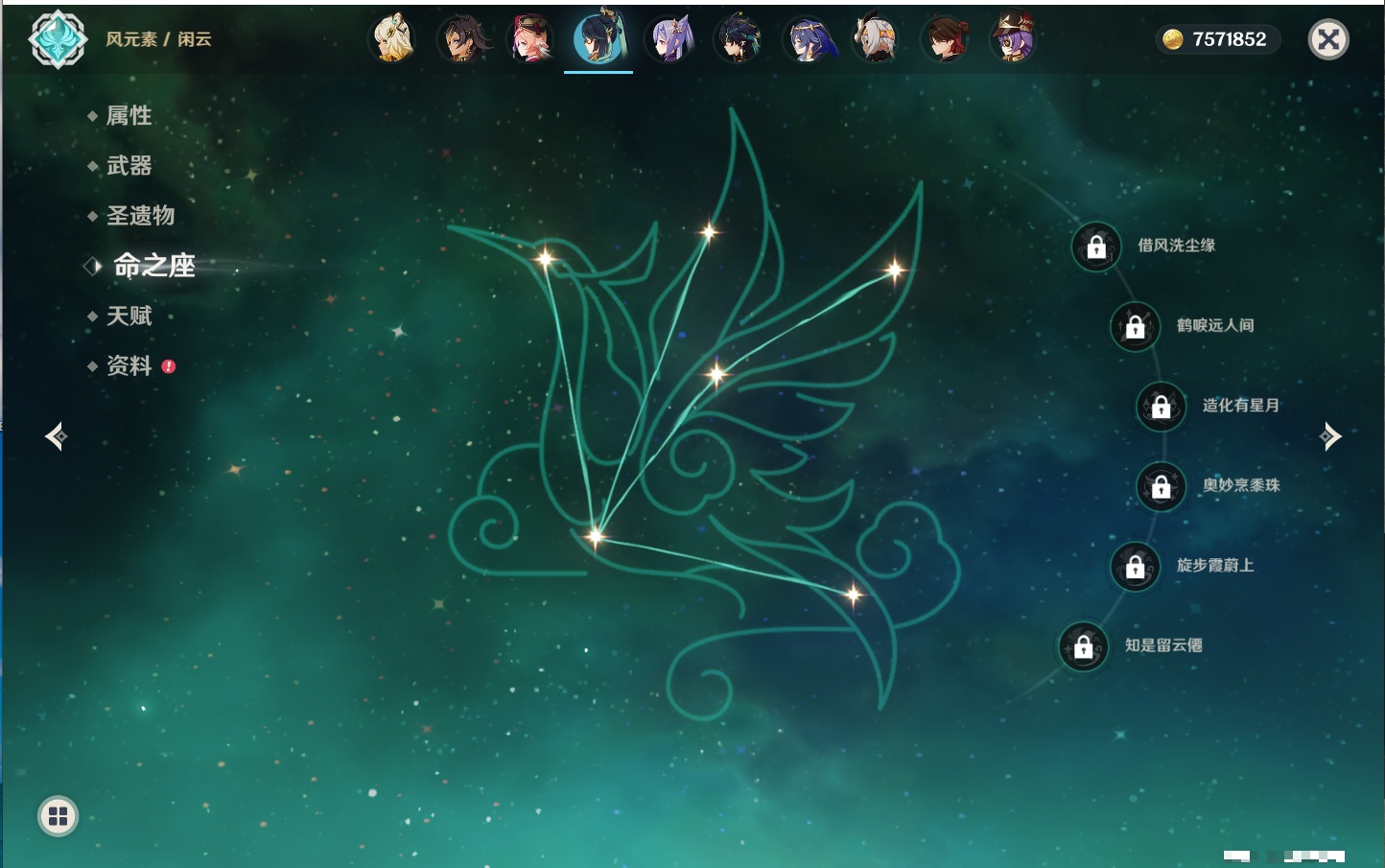Viewport: 1385px width, 868px height.
Task: Open 资料 profile with red alert
Action: click(x=129, y=365)
